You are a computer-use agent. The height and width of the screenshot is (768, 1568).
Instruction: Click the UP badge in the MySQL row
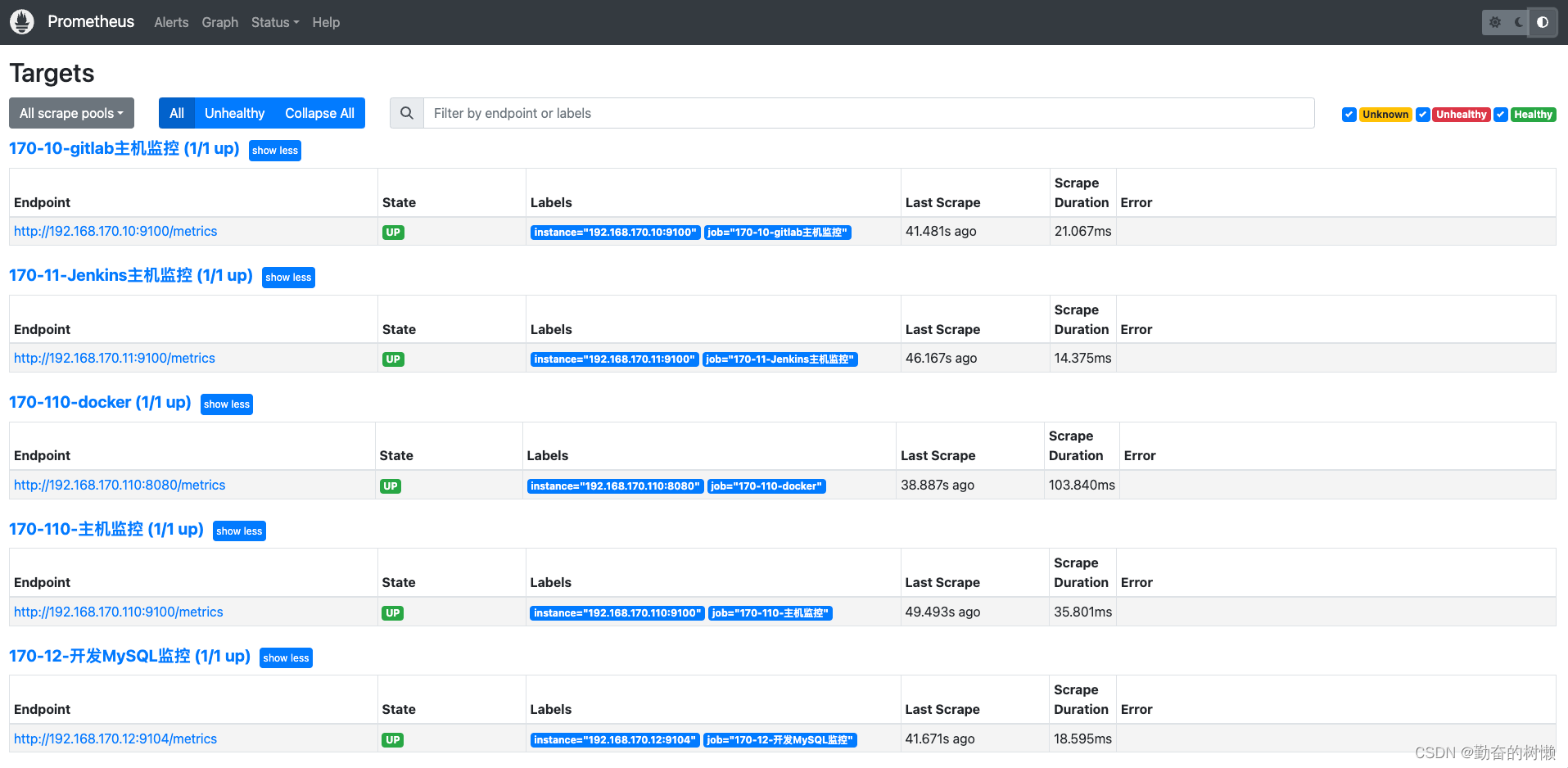393,740
